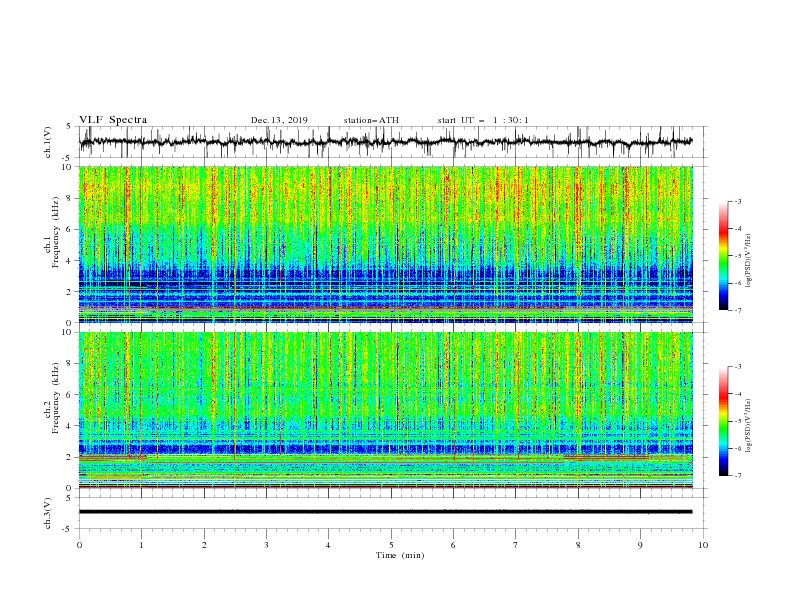
Task: Click time axis tick label '4'
Action: (328, 545)
